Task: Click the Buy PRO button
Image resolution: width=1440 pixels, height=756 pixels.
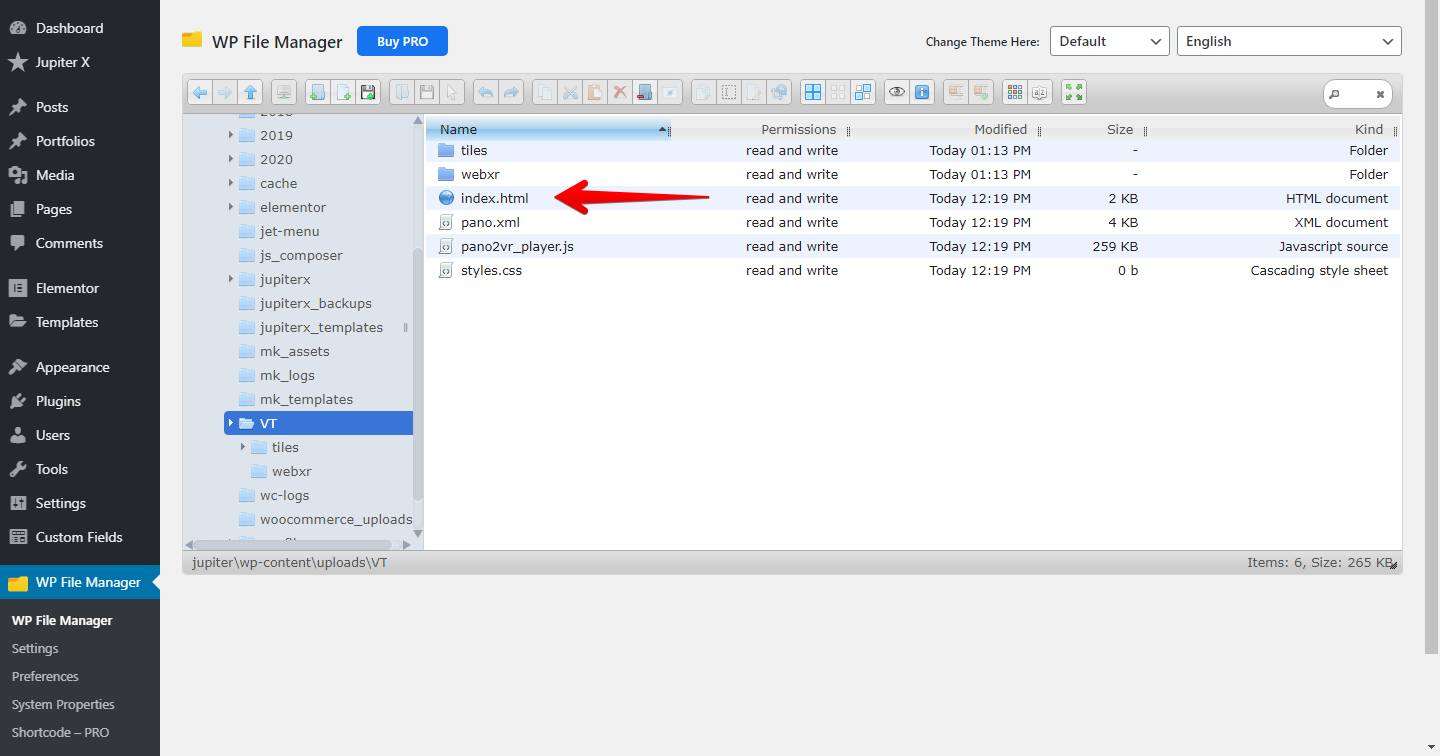Action: pos(402,41)
